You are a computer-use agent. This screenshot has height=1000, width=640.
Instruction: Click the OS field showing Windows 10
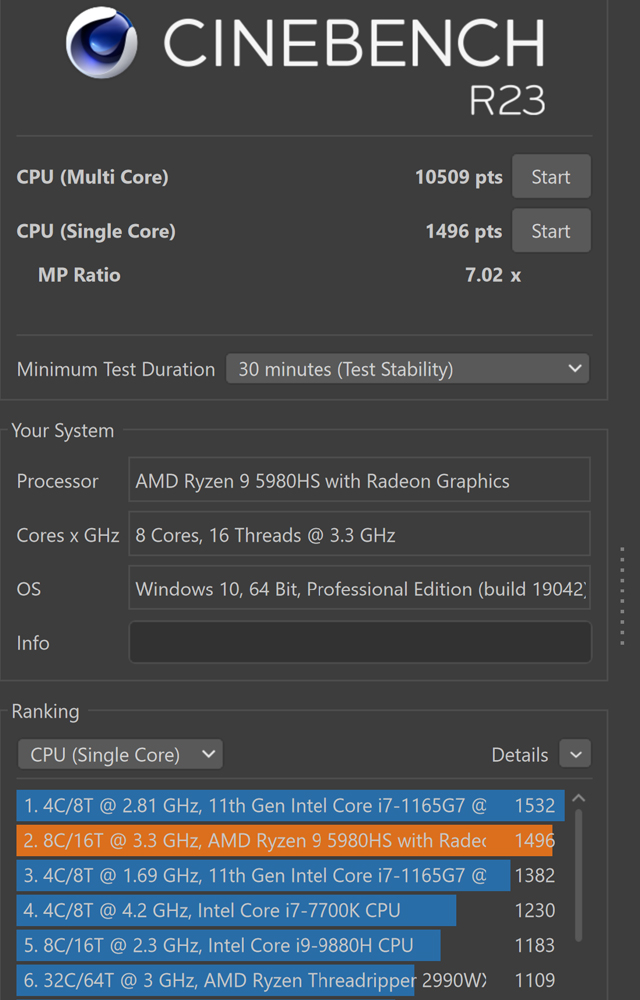point(359,589)
